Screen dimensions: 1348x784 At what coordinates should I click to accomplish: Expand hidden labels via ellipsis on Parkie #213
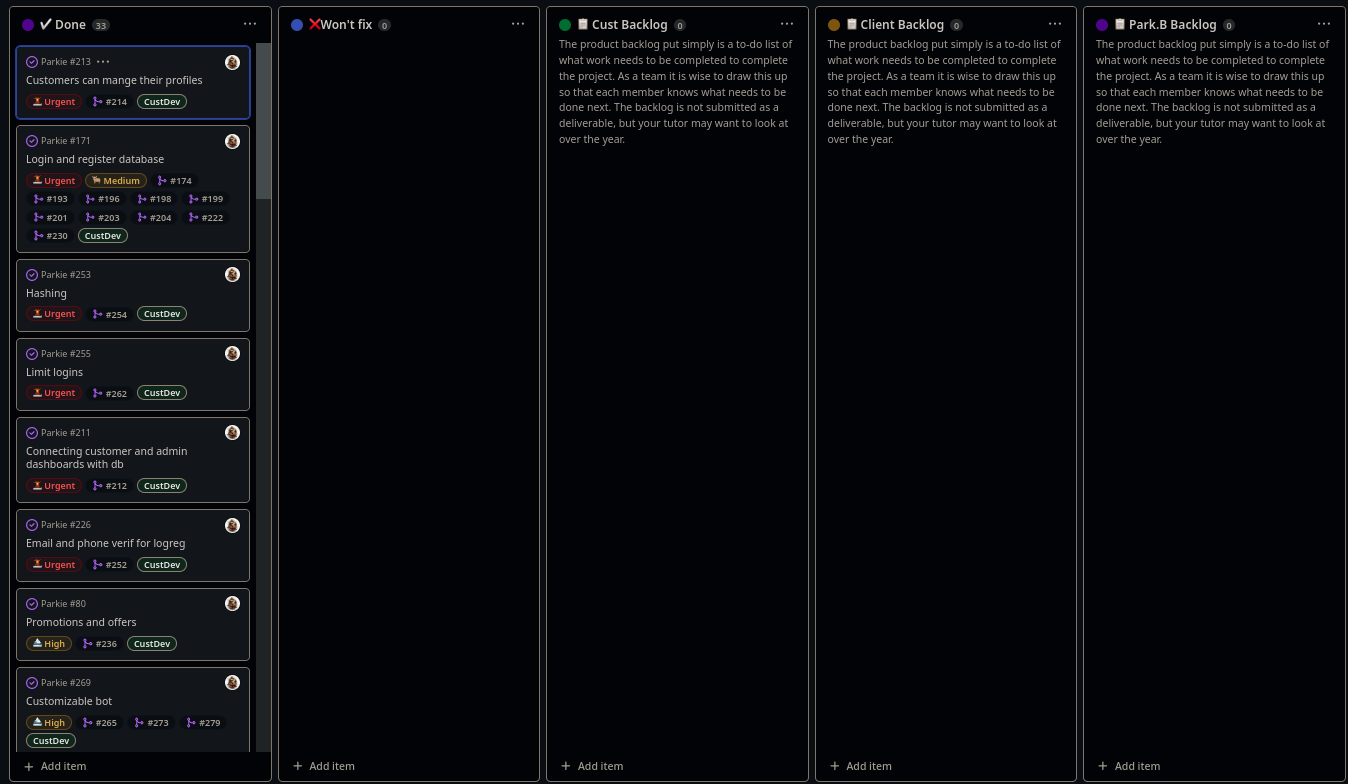103,61
